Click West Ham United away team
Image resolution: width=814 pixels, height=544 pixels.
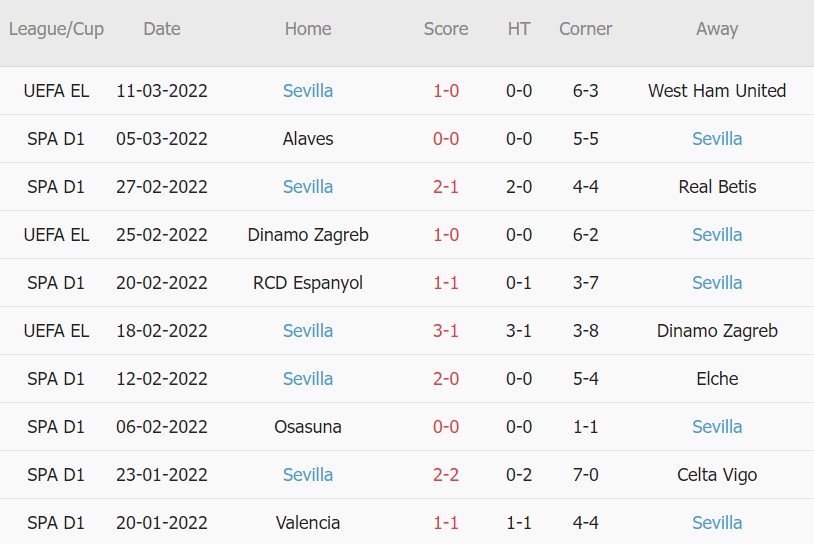(x=717, y=91)
